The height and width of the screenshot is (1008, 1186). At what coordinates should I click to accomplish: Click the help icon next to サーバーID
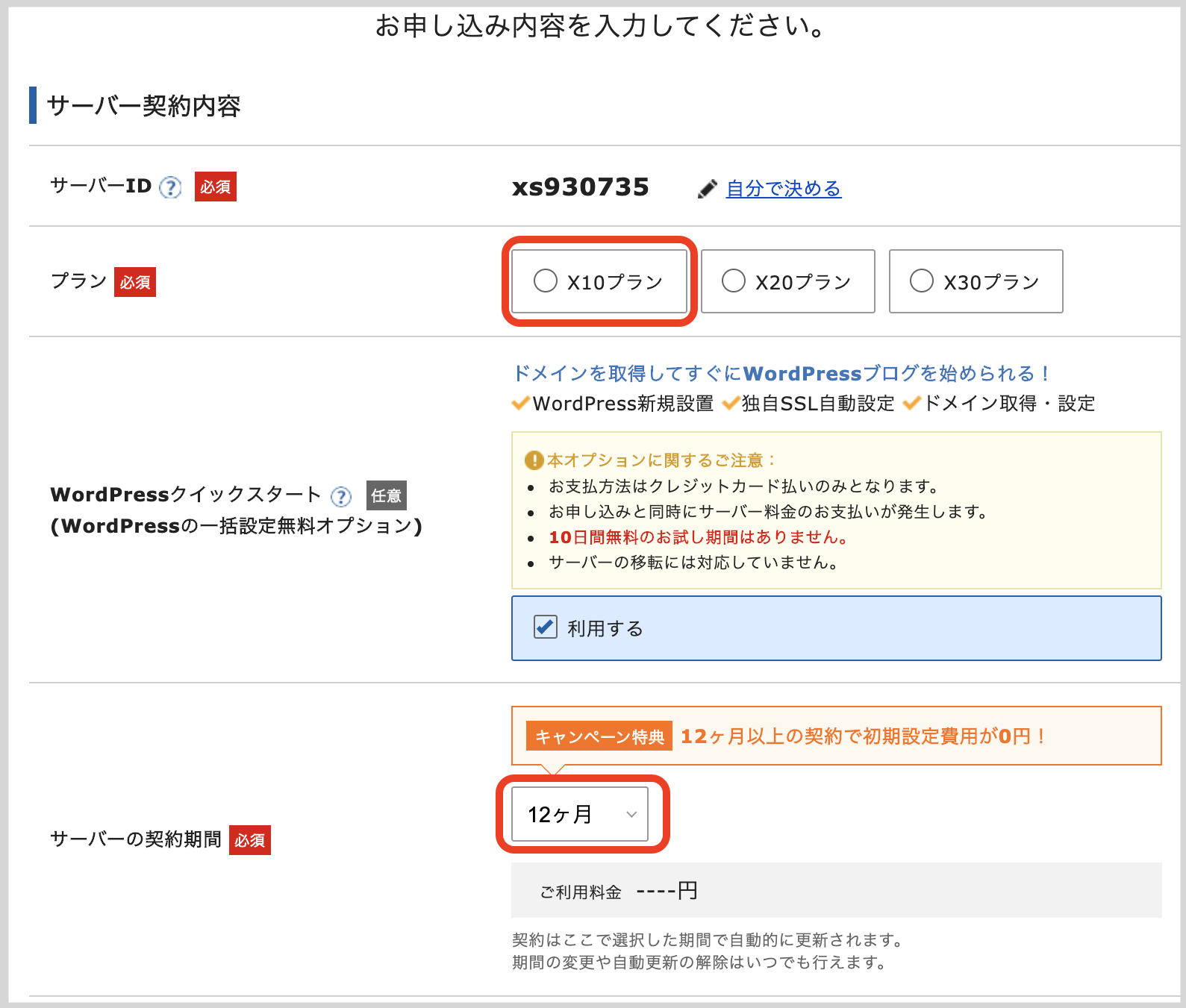tap(171, 187)
